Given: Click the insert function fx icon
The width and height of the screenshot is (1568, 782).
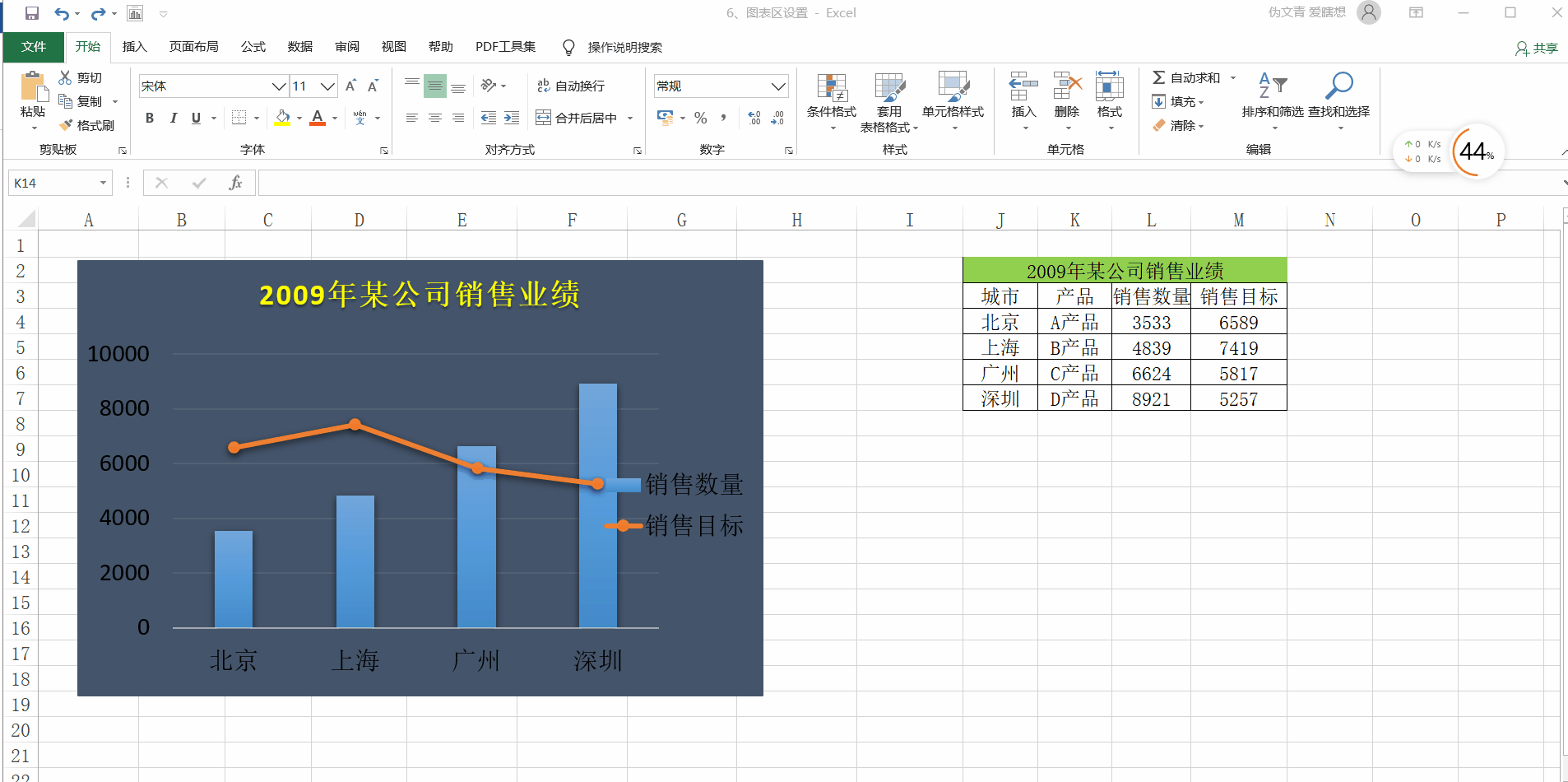Looking at the screenshot, I should (x=235, y=183).
